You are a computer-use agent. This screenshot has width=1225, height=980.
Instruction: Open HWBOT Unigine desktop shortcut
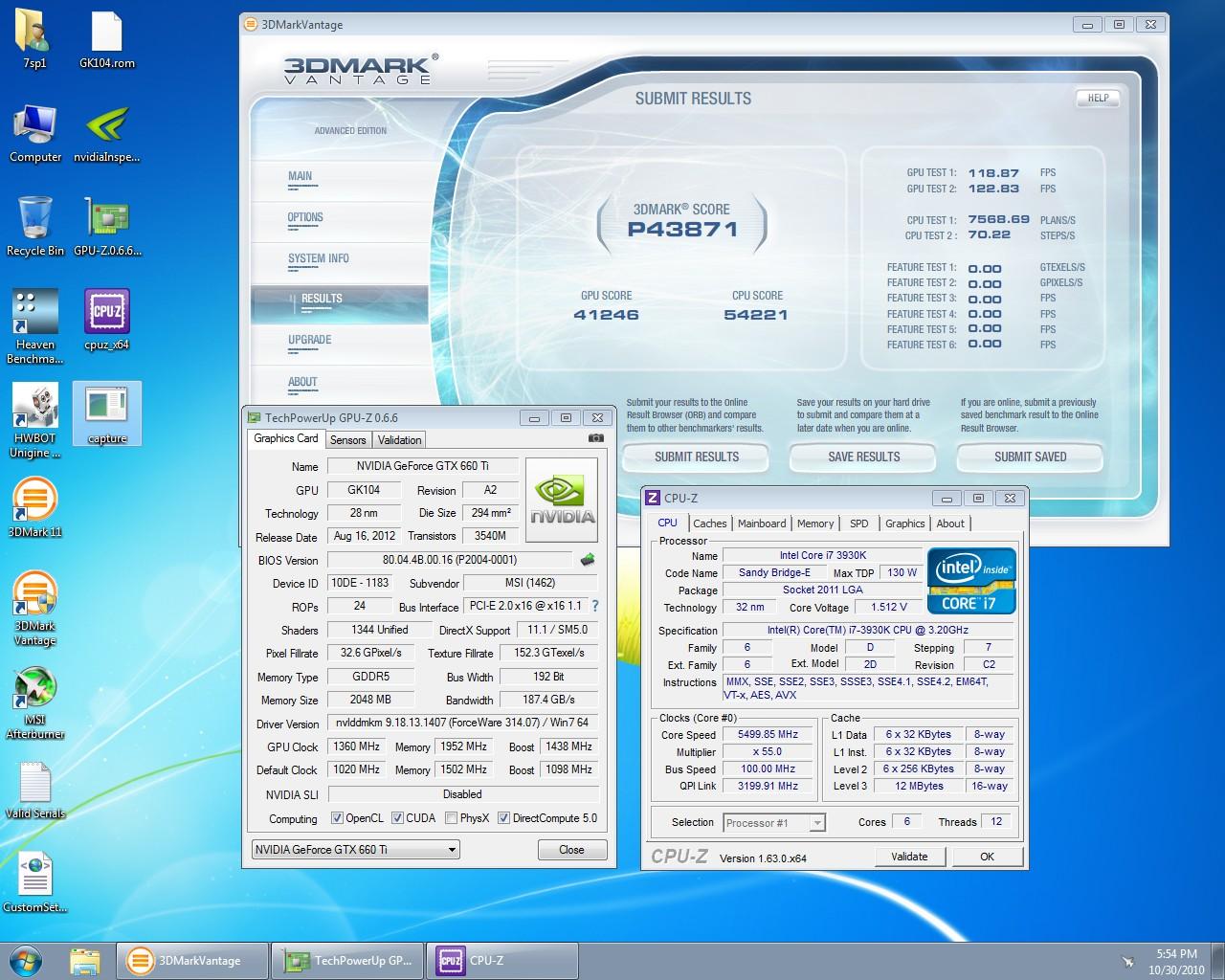tap(35, 420)
